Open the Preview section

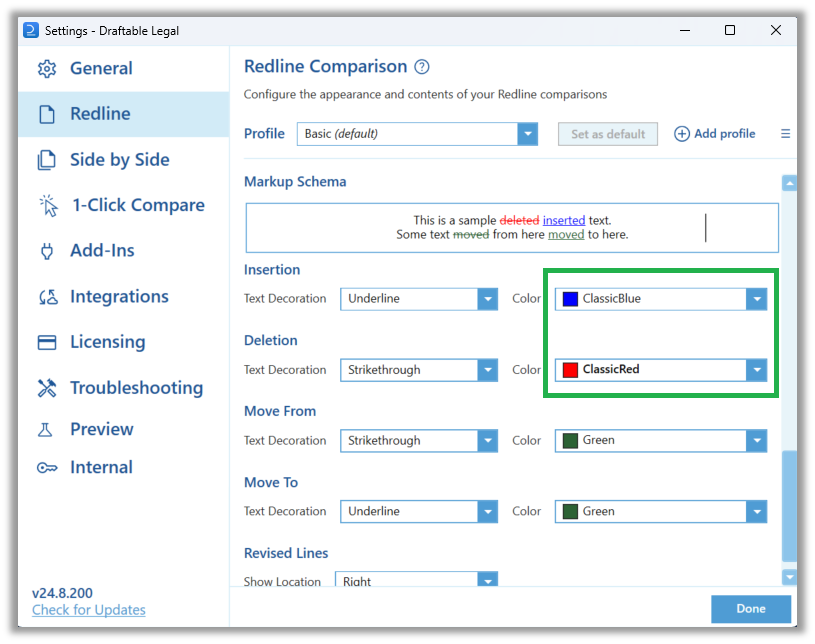click(x=124, y=429)
